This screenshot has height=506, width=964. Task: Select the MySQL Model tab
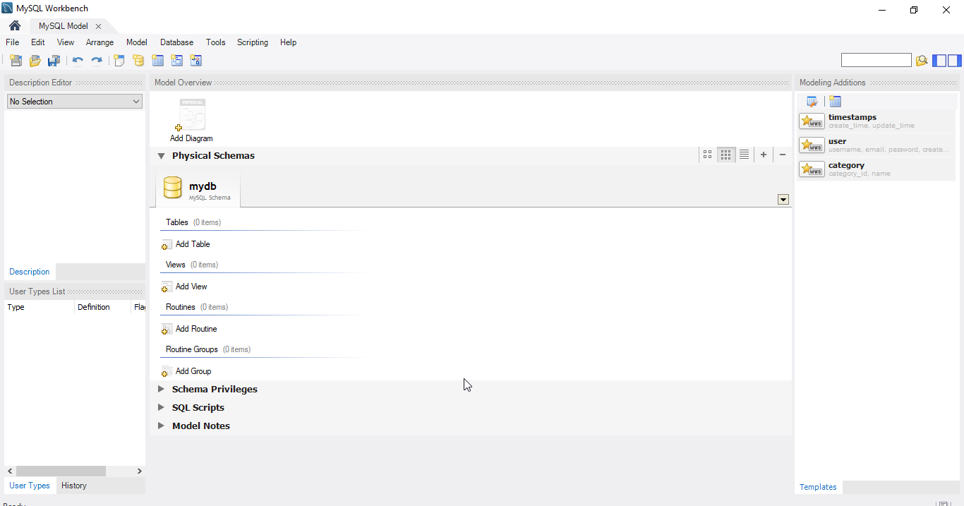(63, 26)
